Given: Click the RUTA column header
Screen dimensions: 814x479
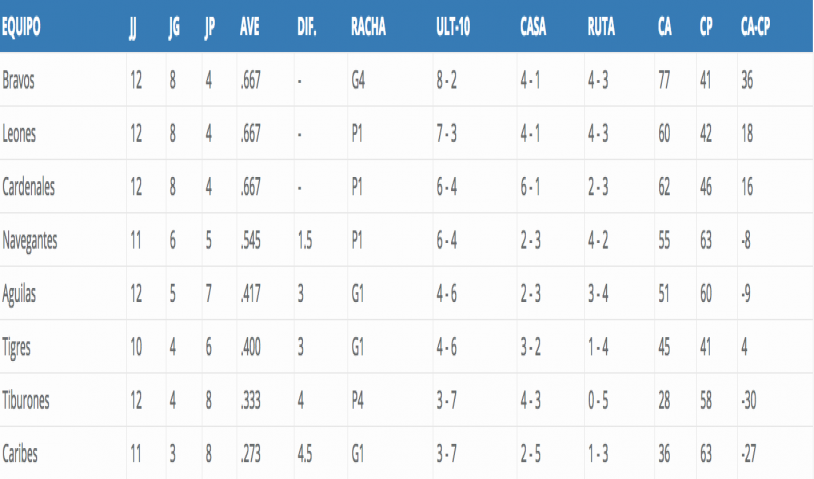Looking at the screenshot, I should [601, 28].
